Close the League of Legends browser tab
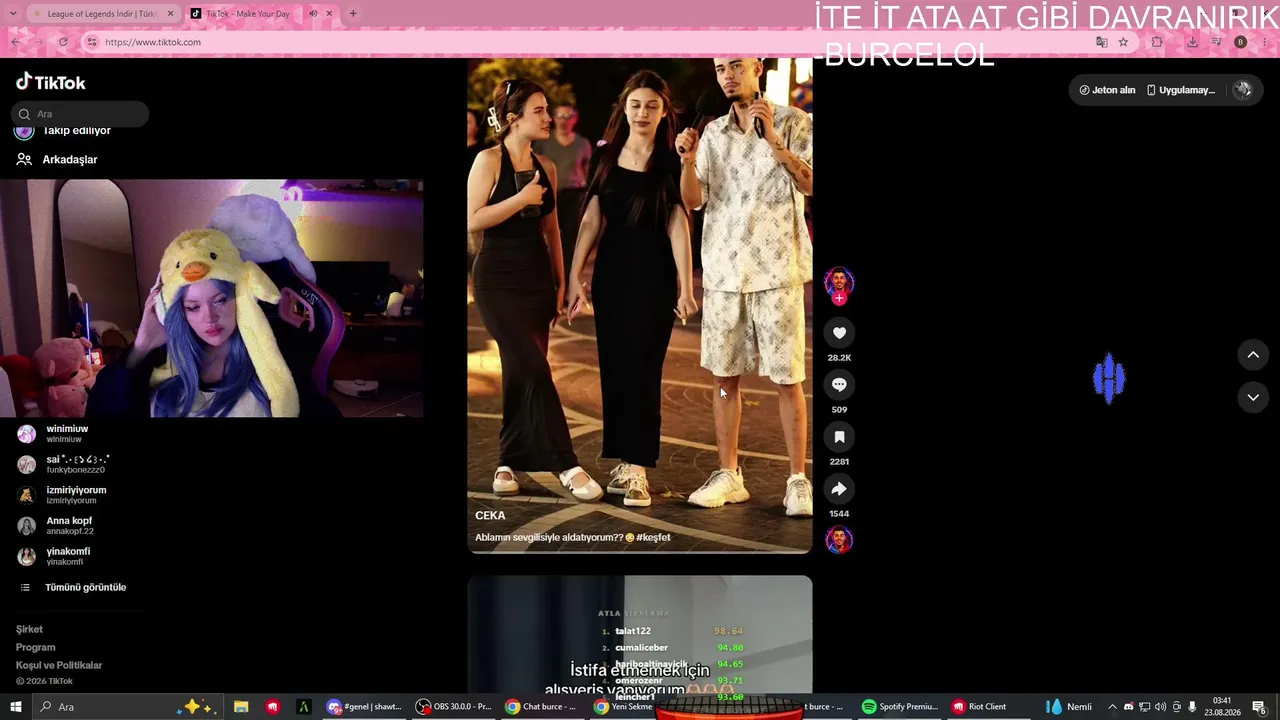The width and height of the screenshot is (1280, 720). point(170,14)
